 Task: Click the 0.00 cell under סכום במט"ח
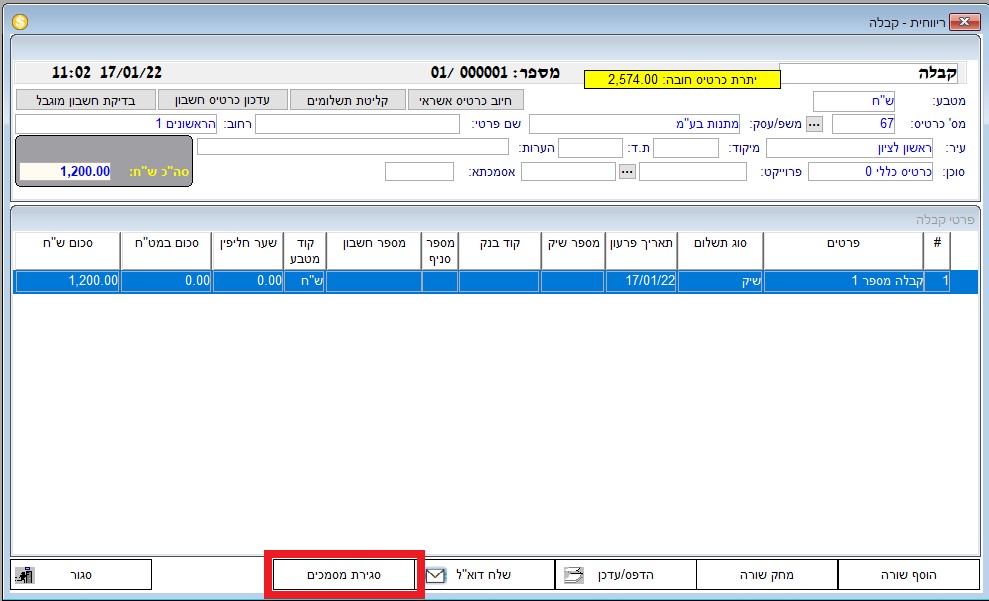pyautogui.click(x=166, y=281)
